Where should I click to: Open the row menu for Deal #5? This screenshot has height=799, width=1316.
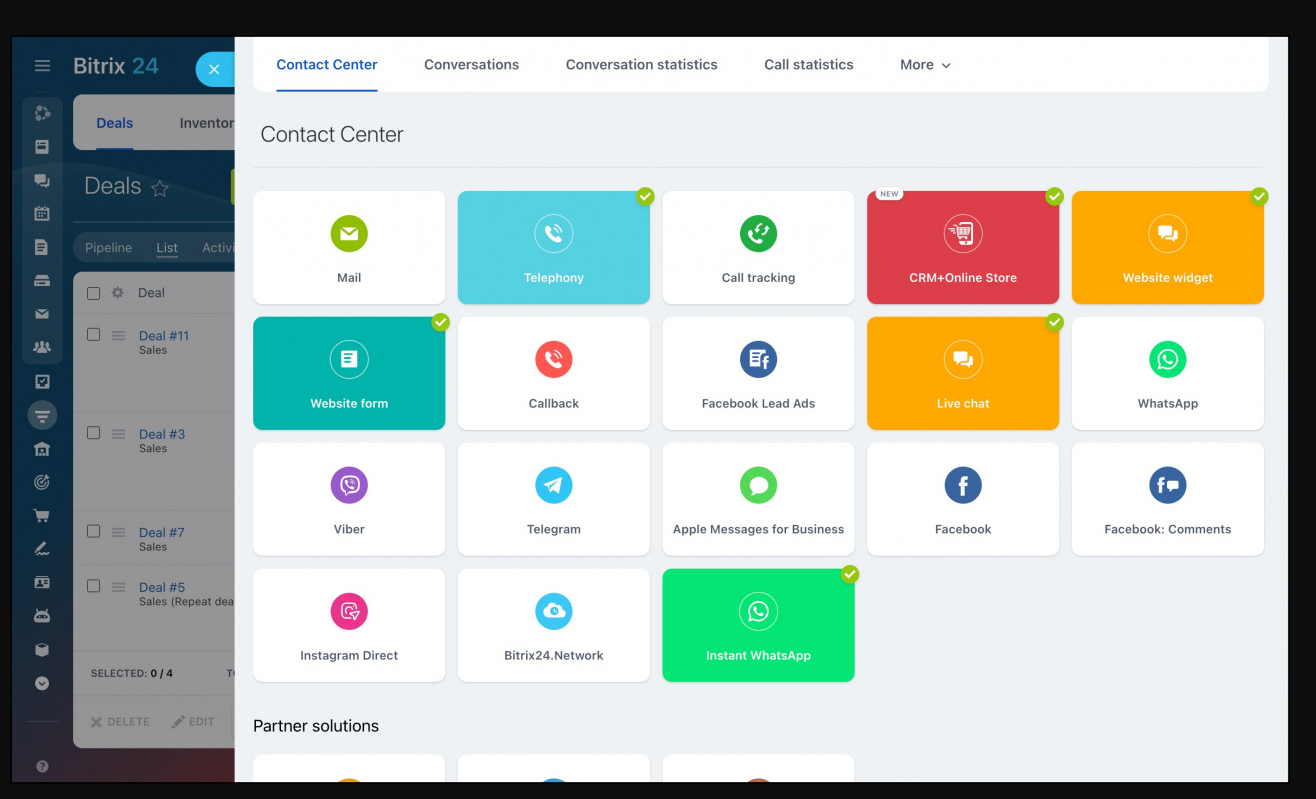pyautogui.click(x=118, y=586)
